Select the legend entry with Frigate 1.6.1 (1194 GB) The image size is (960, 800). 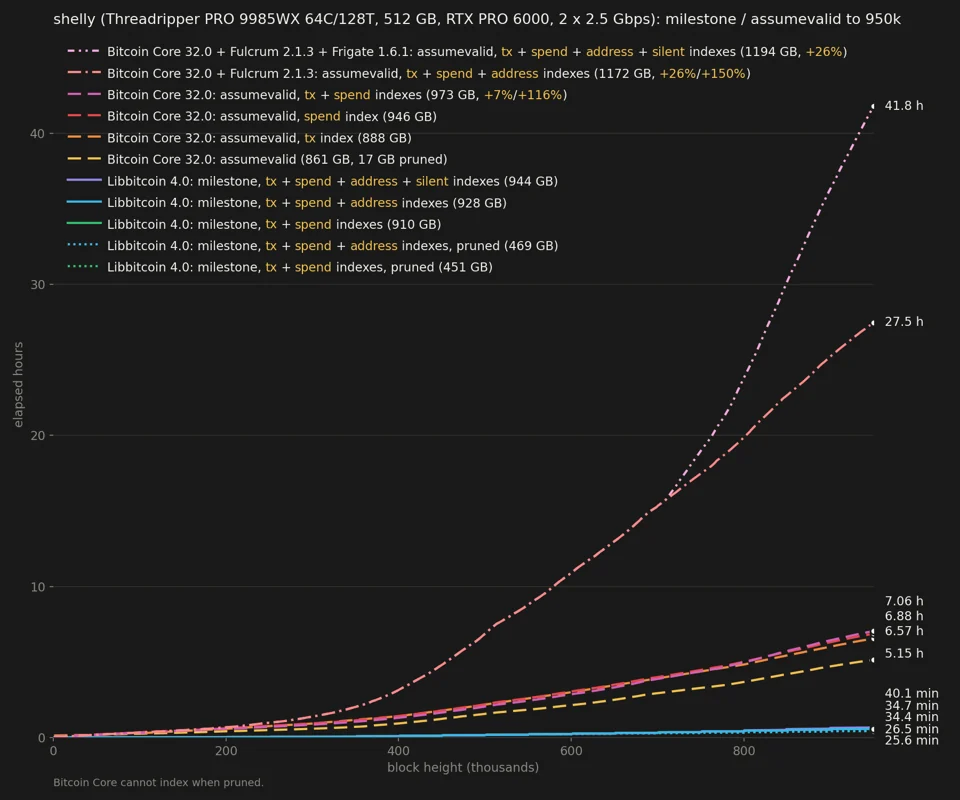(x=457, y=52)
